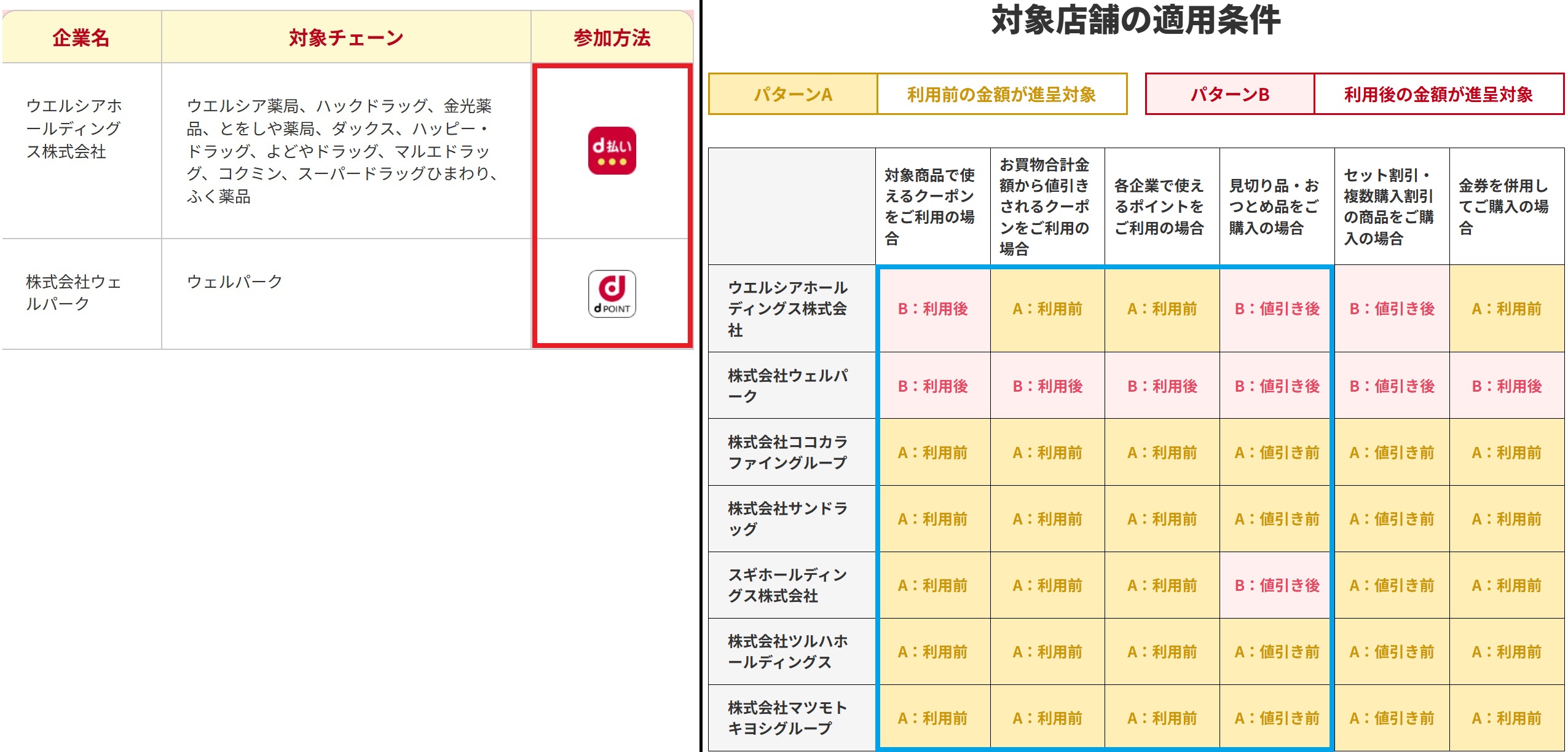This screenshot has width=1568, height=752.
Task: Click the 企業名 column header
Action: 81,38
